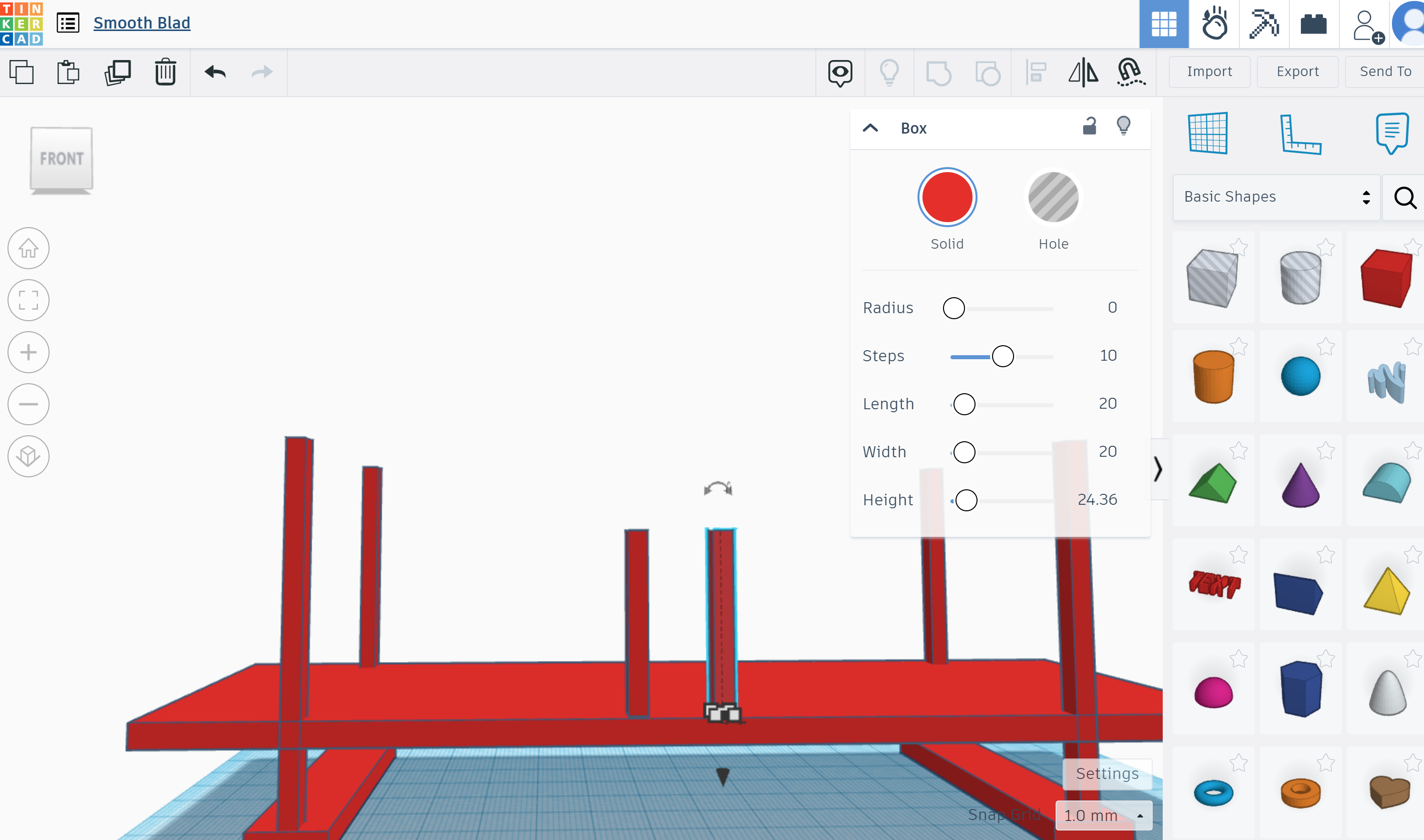Drag the Steps slider to adjust
The width and height of the screenshot is (1424, 840).
tap(1003, 356)
